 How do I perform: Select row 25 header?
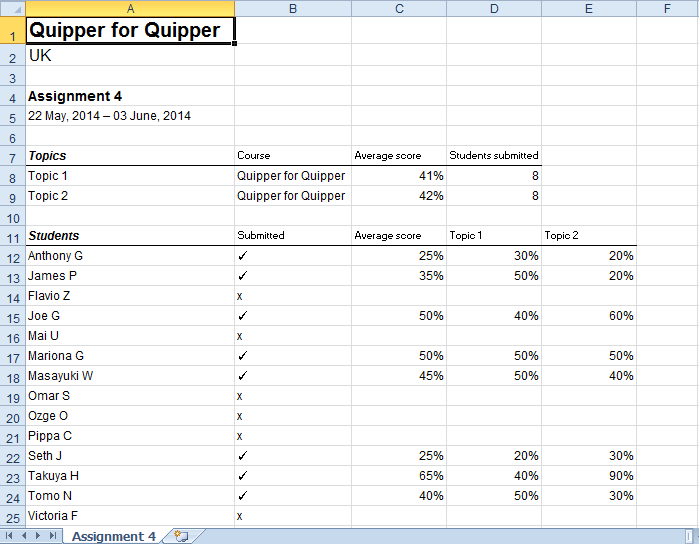click(x=12, y=516)
